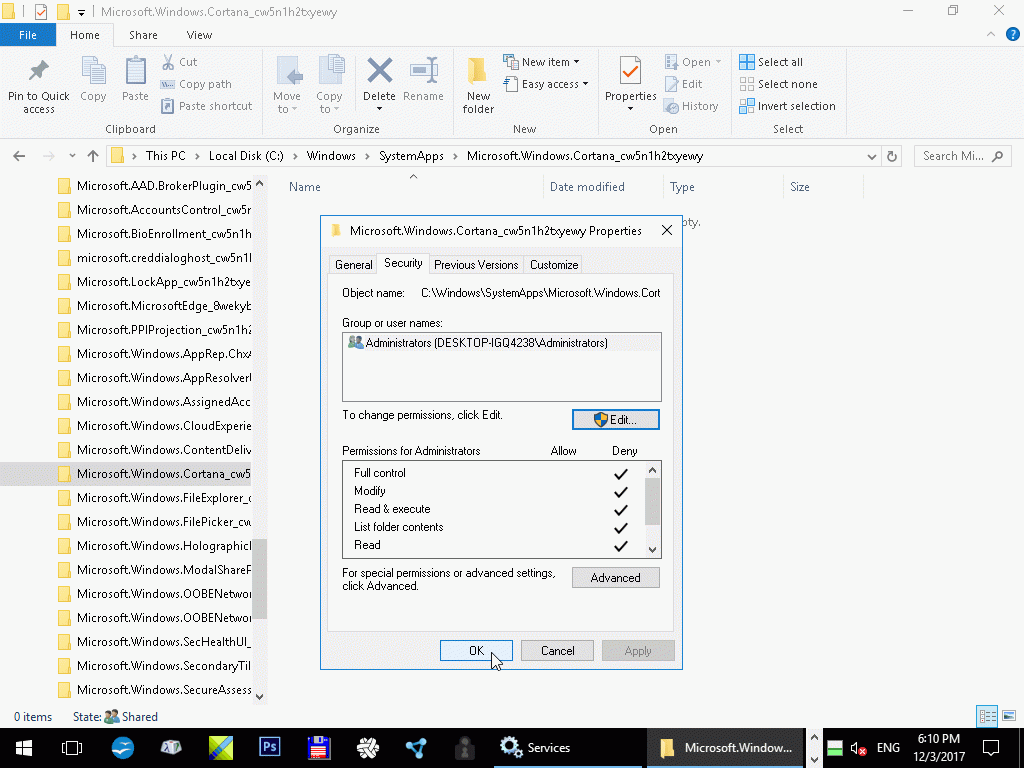Click History in the ribbon
The image size is (1024, 768).
[x=691, y=106]
